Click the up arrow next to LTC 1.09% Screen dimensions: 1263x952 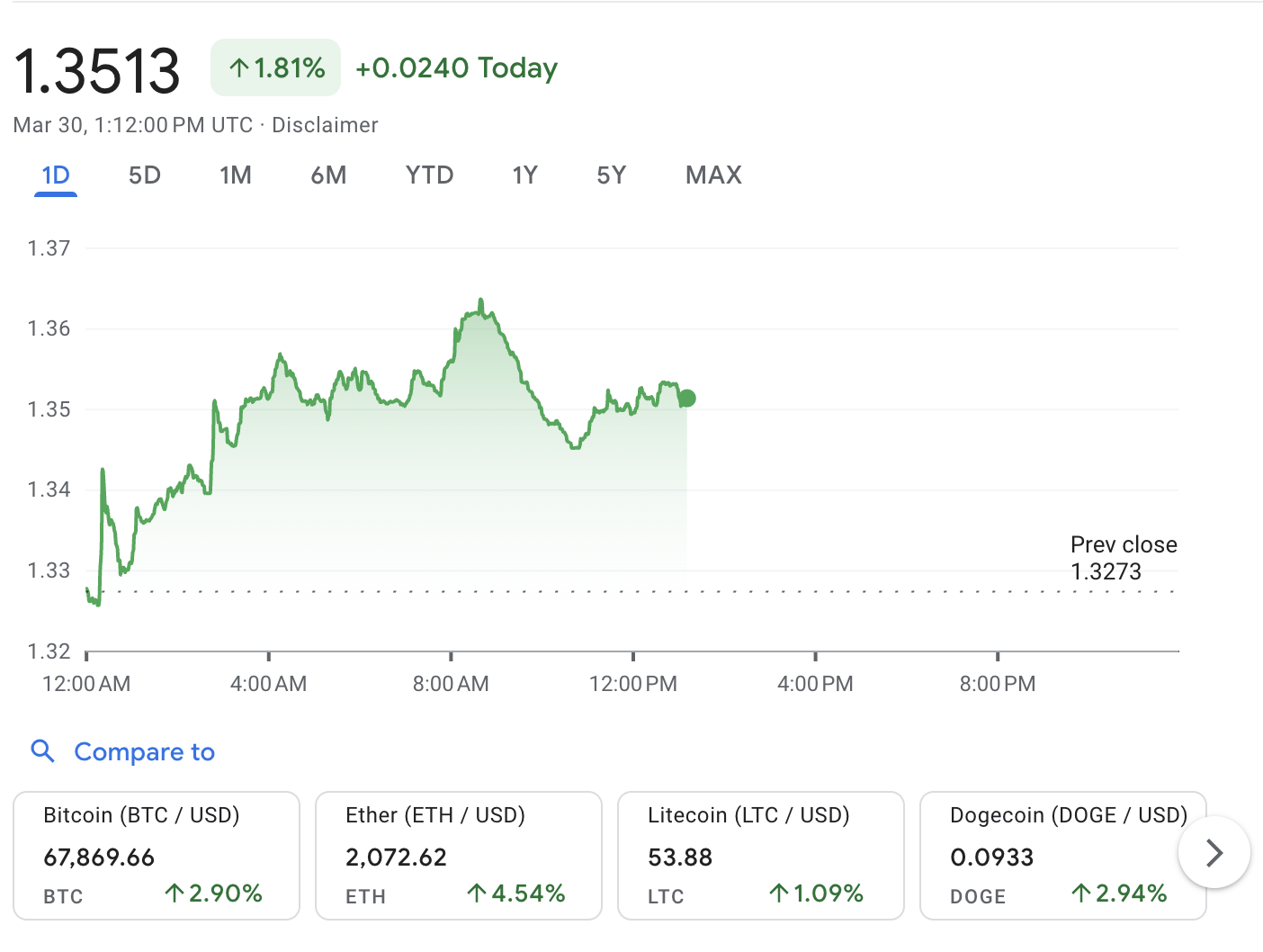tap(779, 894)
